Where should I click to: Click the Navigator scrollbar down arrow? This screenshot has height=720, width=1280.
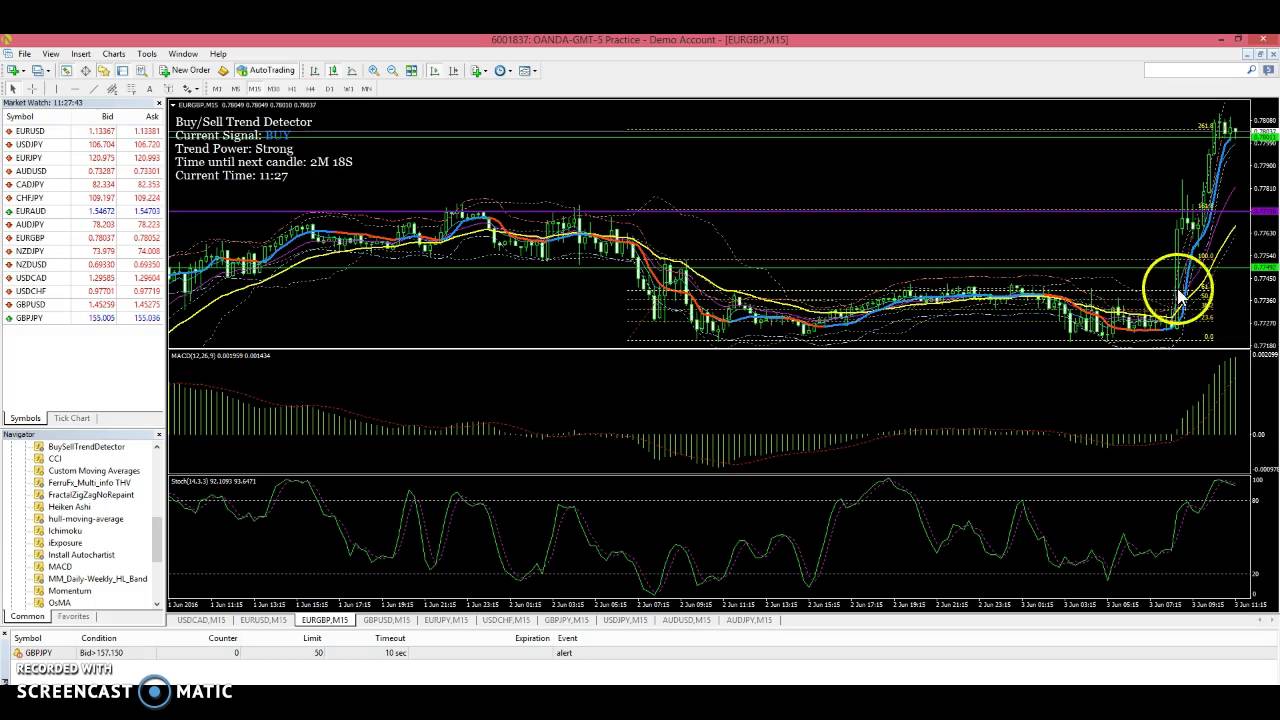(x=158, y=604)
